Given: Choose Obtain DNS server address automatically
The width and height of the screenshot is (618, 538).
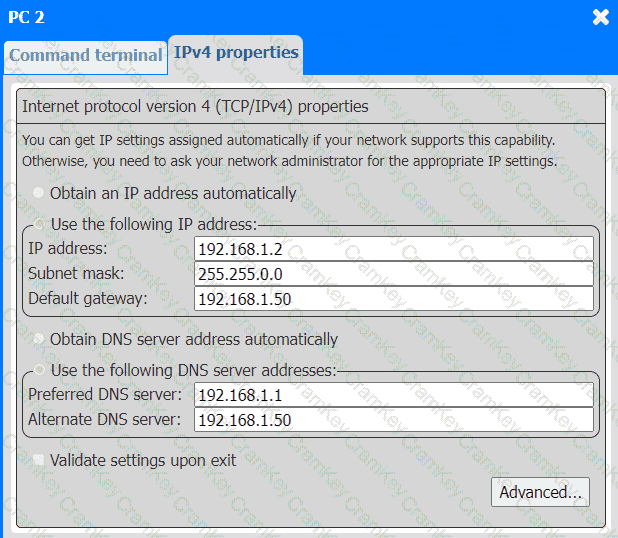Looking at the screenshot, I should click(39, 340).
